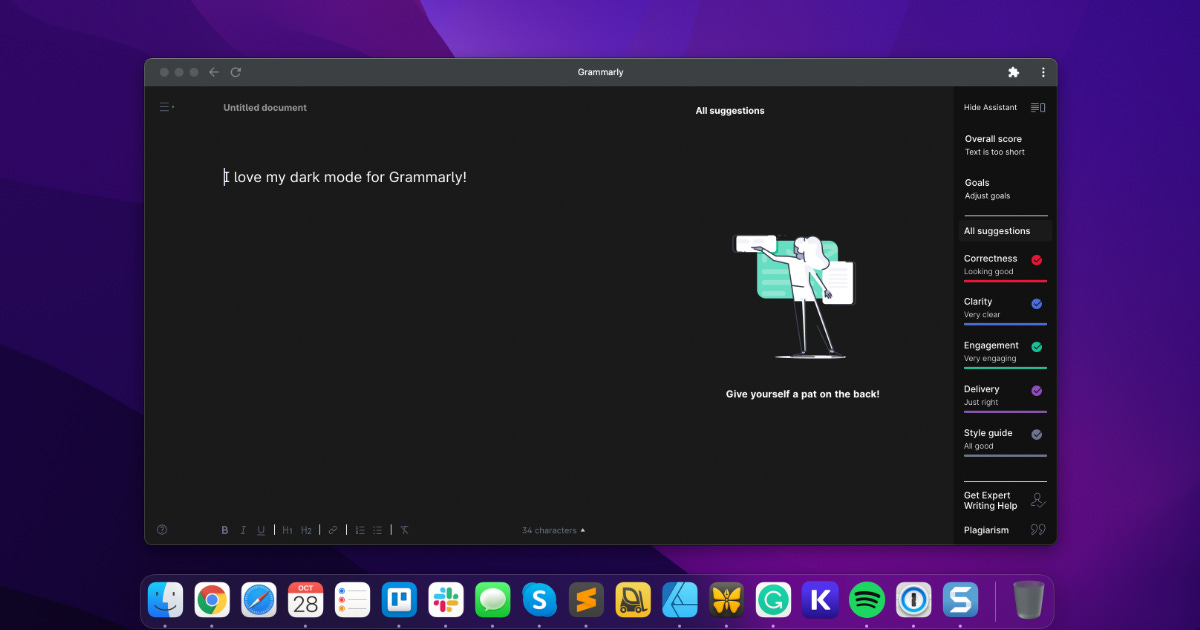This screenshot has width=1200, height=630.
Task: Click the blue Clarity check icon
Action: coord(1037,303)
